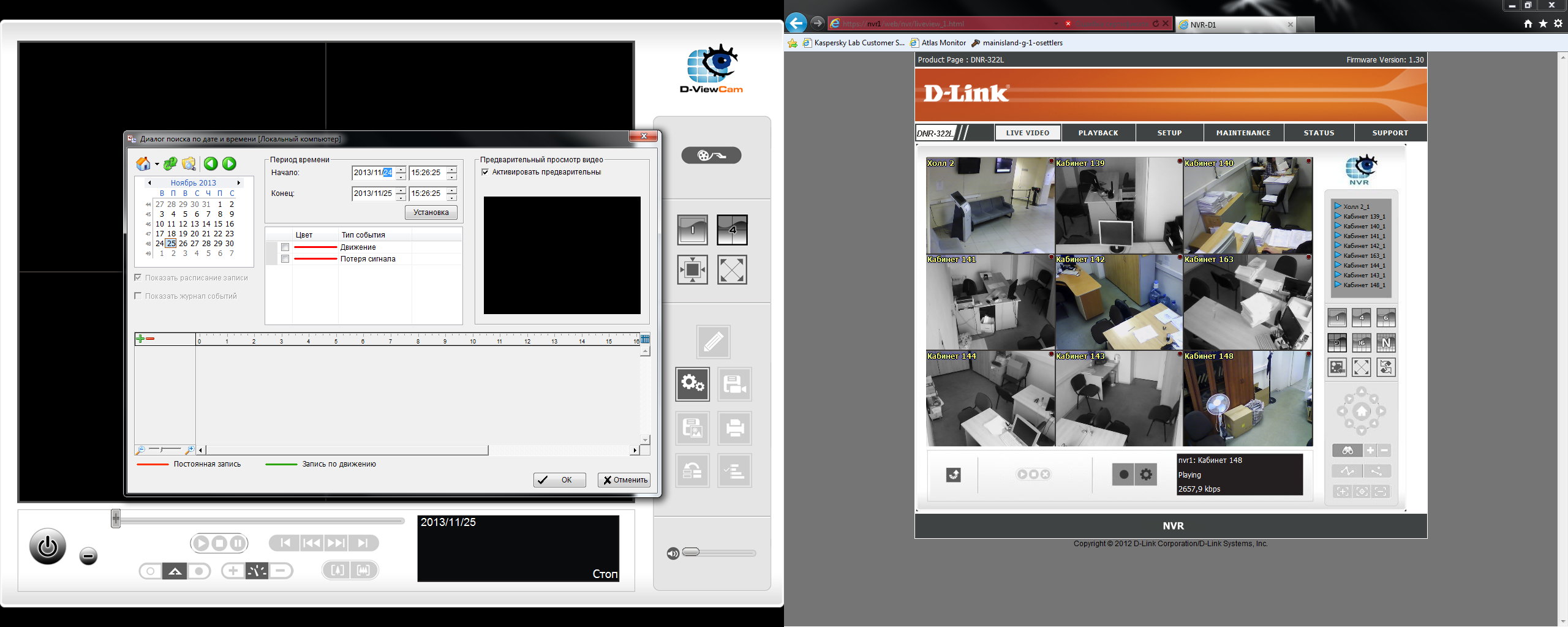Click the NVR full screen icon
This screenshot has height=627, width=1568.
(1362, 367)
